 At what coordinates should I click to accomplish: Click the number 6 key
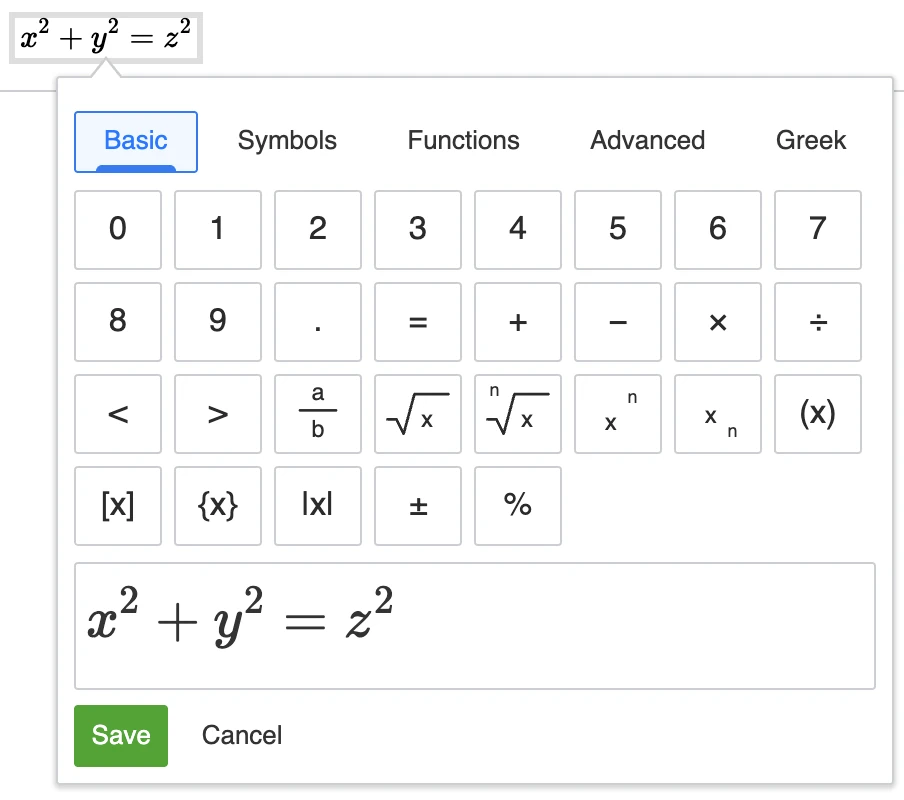point(718,230)
